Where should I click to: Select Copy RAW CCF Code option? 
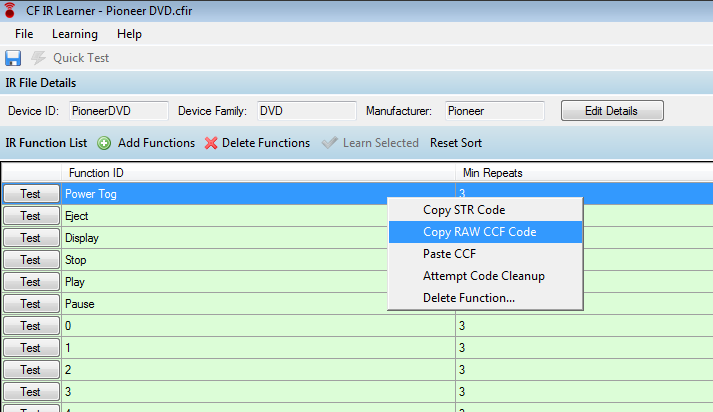pyautogui.click(x=479, y=232)
